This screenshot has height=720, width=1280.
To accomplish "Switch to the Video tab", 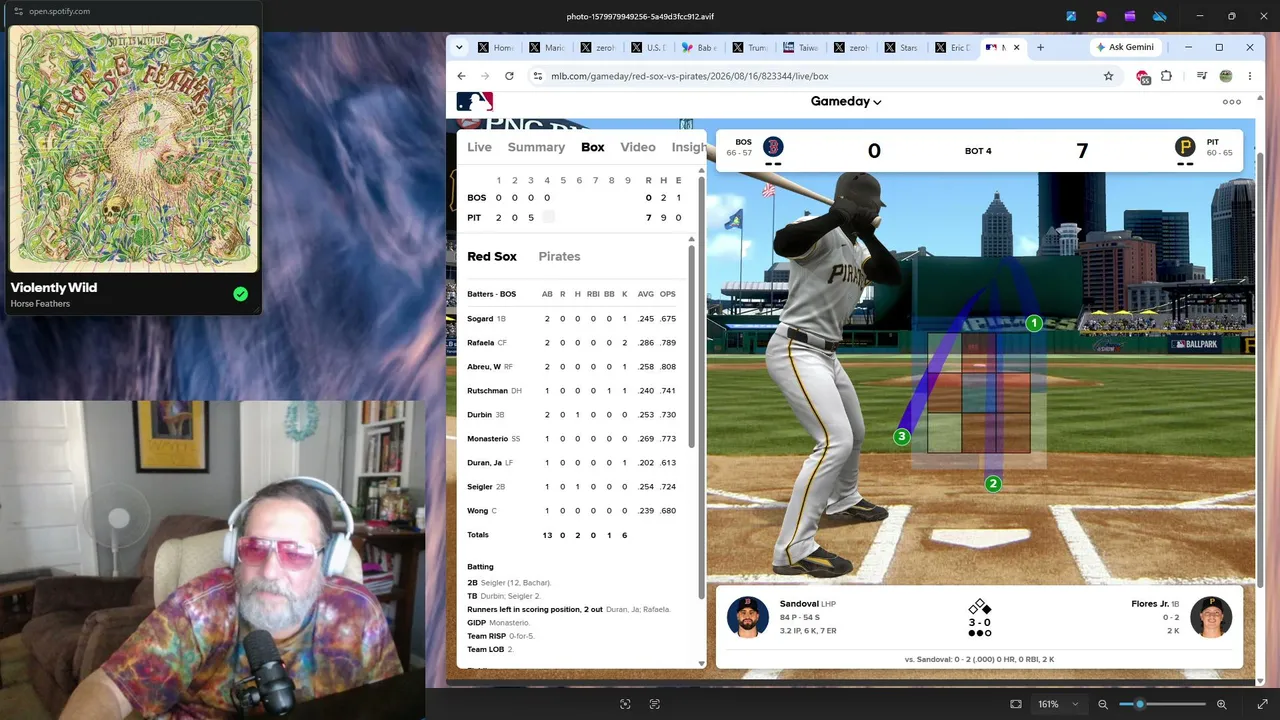I will pyautogui.click(x=638, y=147).
